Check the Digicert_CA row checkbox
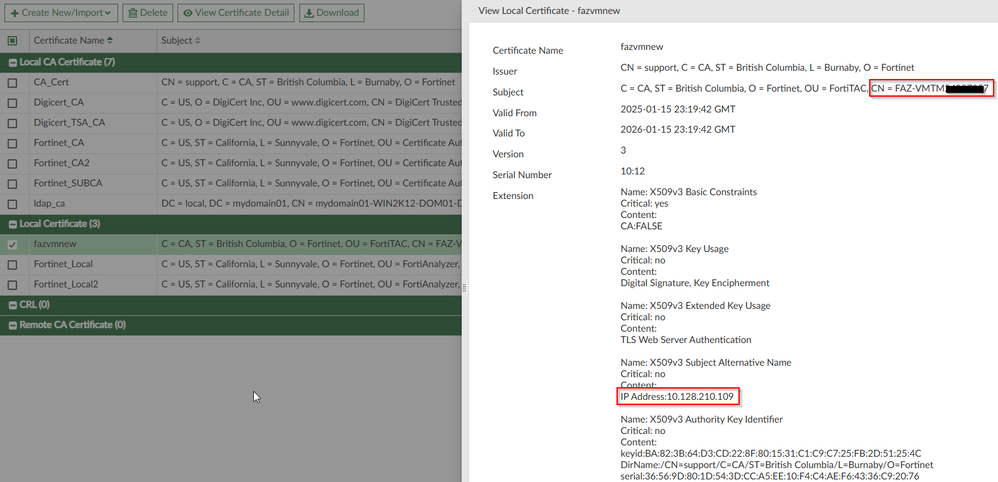This screenshot has height=482, width=998. pyautogui.click(x=12, y=103)
